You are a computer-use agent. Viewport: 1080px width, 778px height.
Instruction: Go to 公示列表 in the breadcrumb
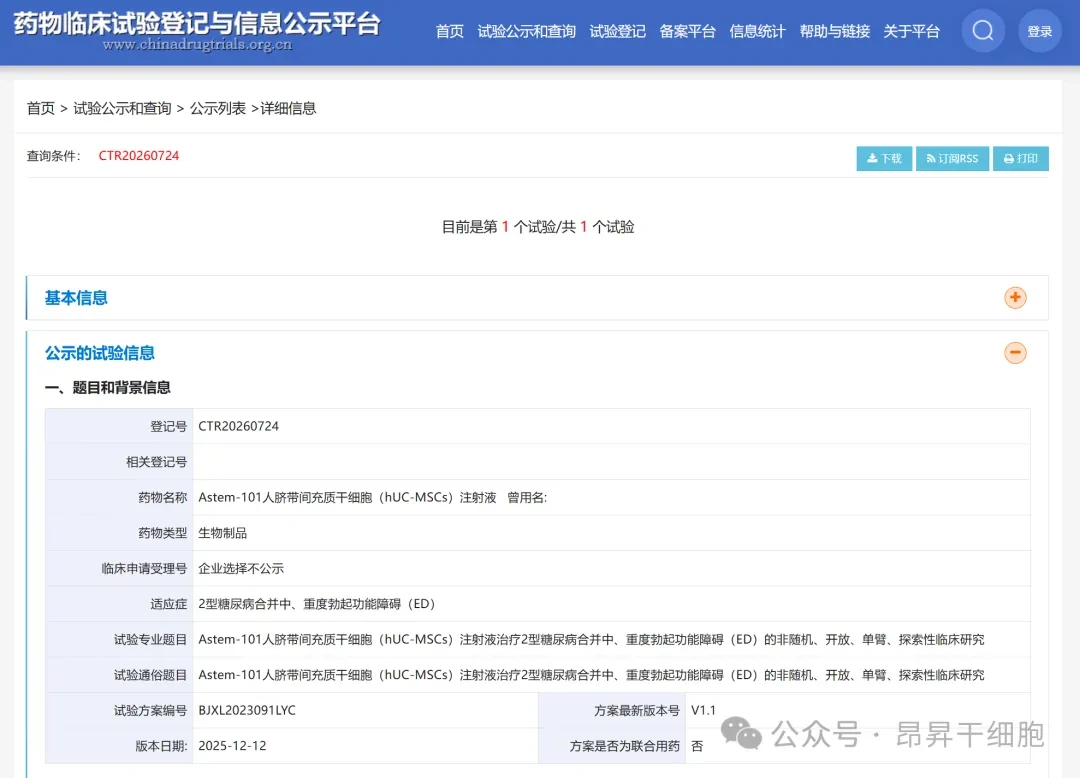218,108
